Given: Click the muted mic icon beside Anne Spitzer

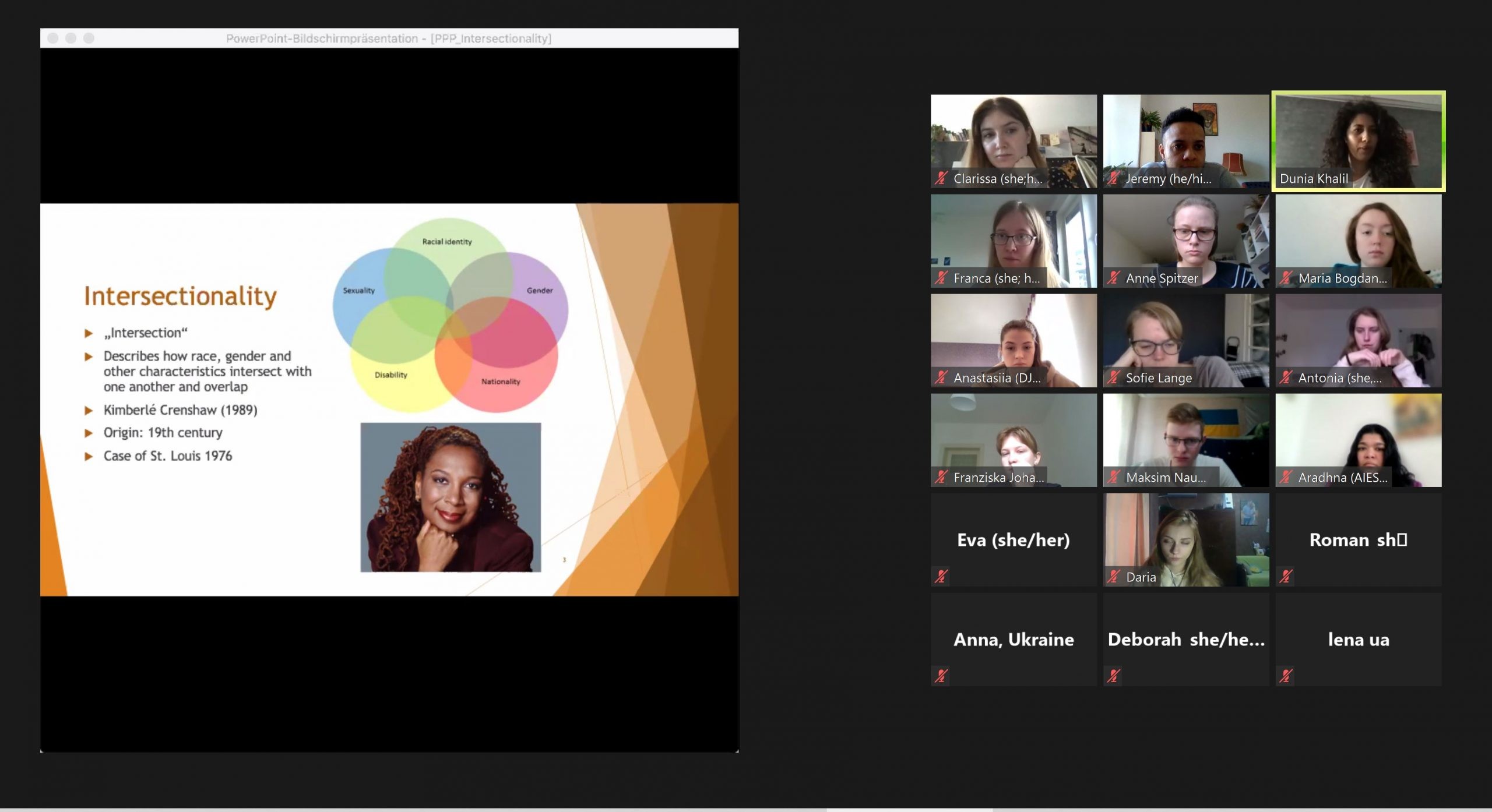Looking at the screenshot, I should pyautogui.click(x=1113, y=278).
